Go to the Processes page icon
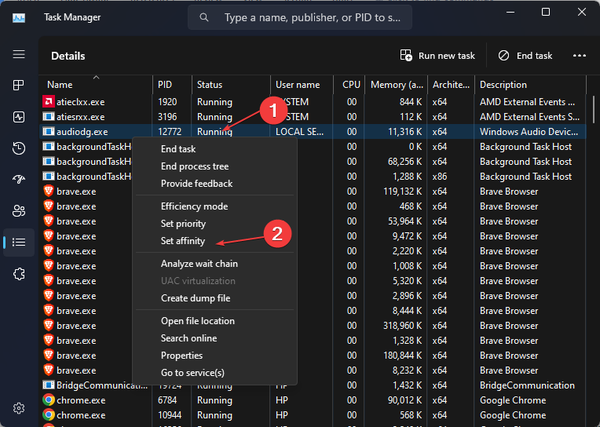The image size is (600, 427). coord(18,86)
